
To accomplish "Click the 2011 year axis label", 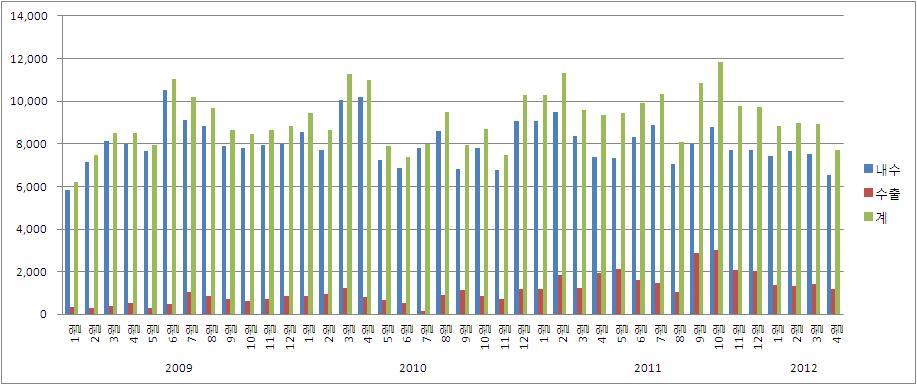I will click(x=647, y=369).
